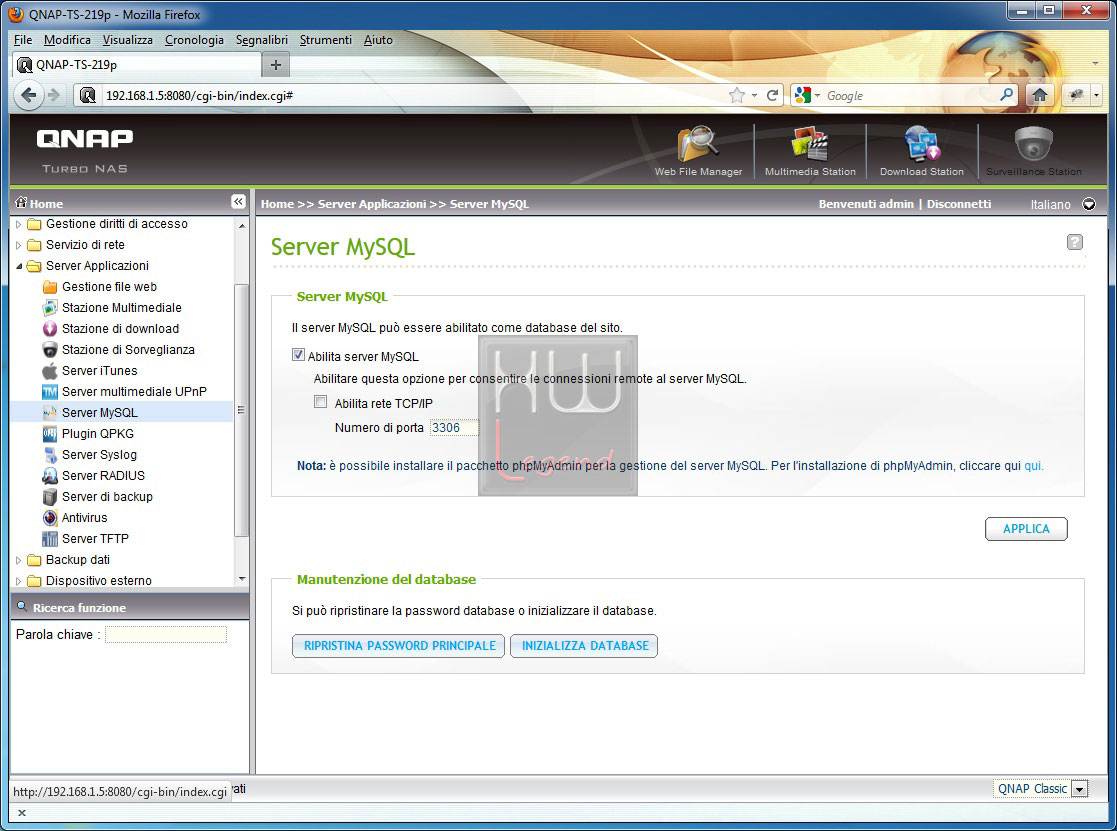Open the Italiano language dropdown
Screen dimensions: 1117x831
[1089, 204]
